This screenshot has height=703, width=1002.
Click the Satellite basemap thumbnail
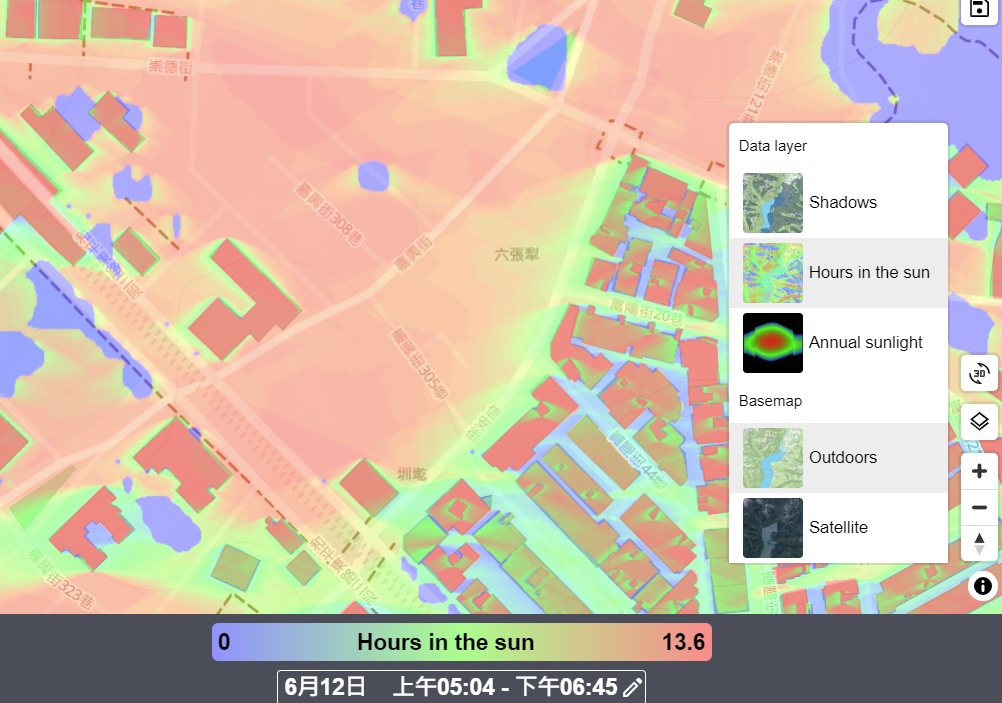(773, 528)
